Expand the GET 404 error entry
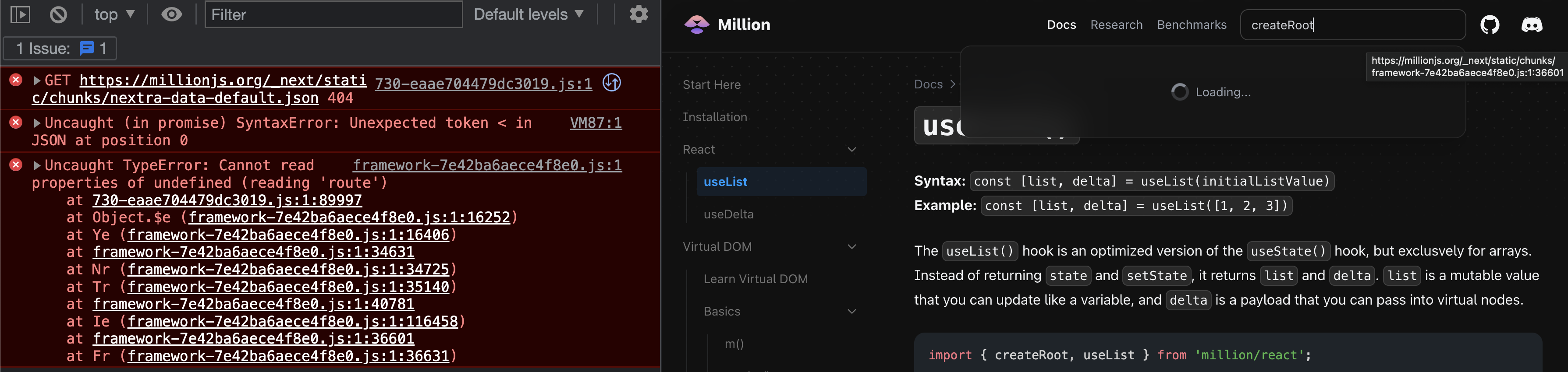1568x372 pixels. point(37,81)
